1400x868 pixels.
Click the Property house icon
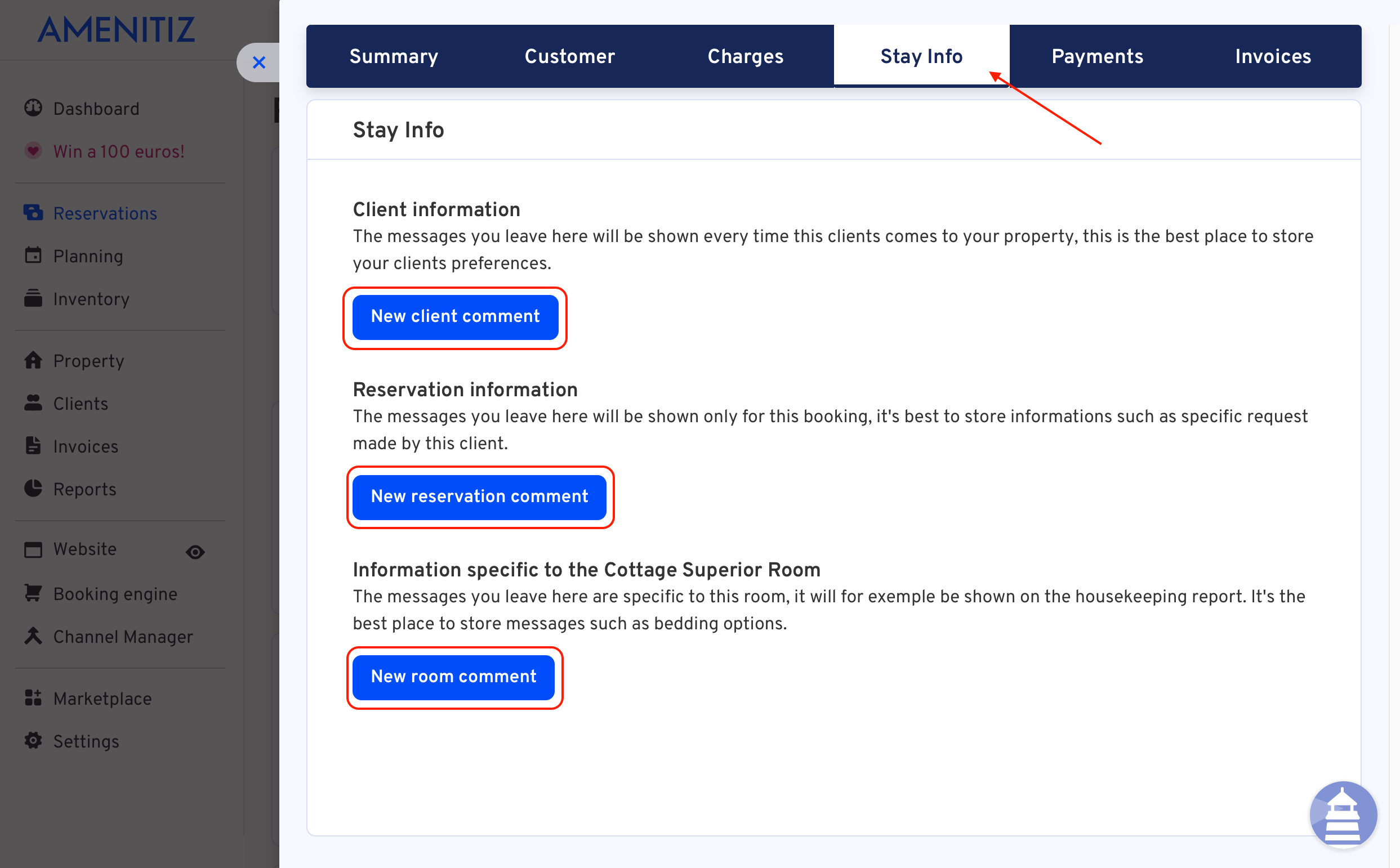(x=33, y=360)
